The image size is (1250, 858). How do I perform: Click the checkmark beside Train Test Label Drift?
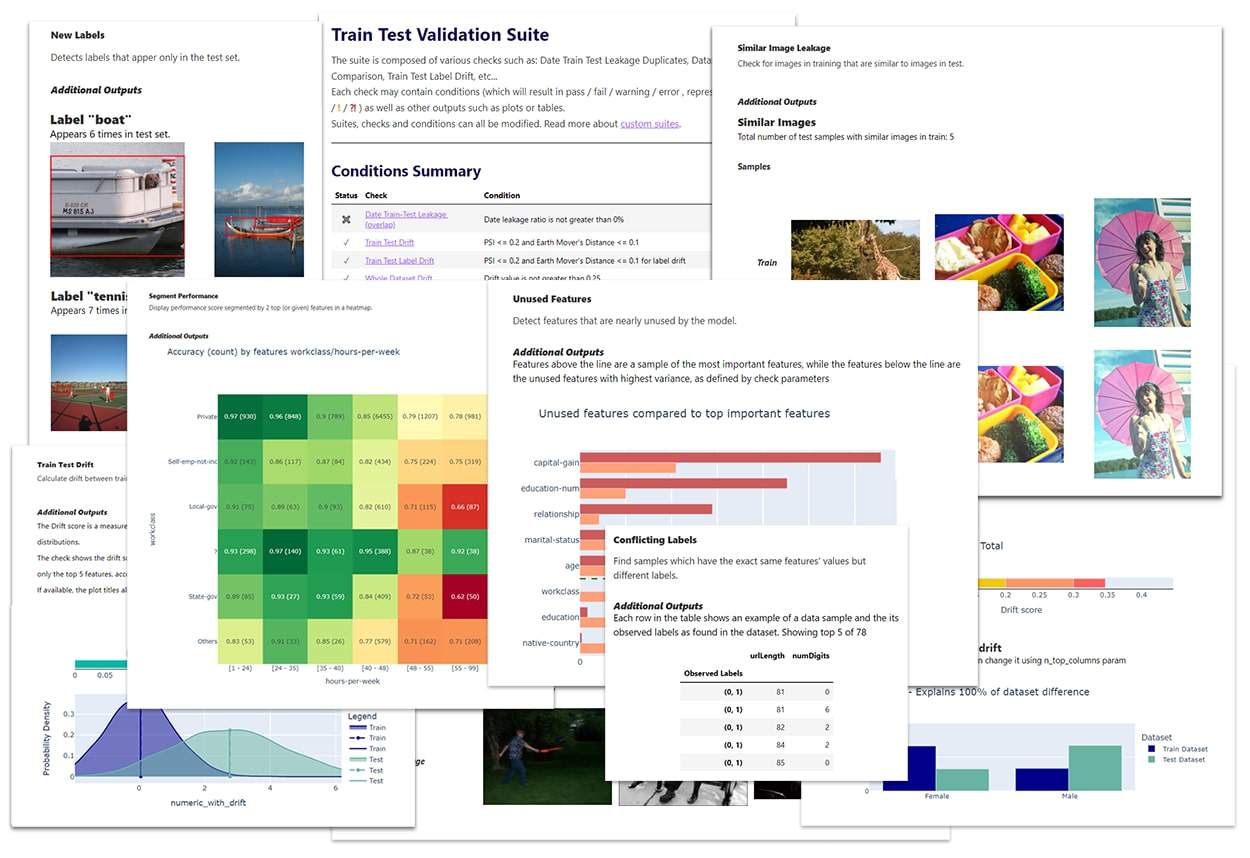point(346,260)
